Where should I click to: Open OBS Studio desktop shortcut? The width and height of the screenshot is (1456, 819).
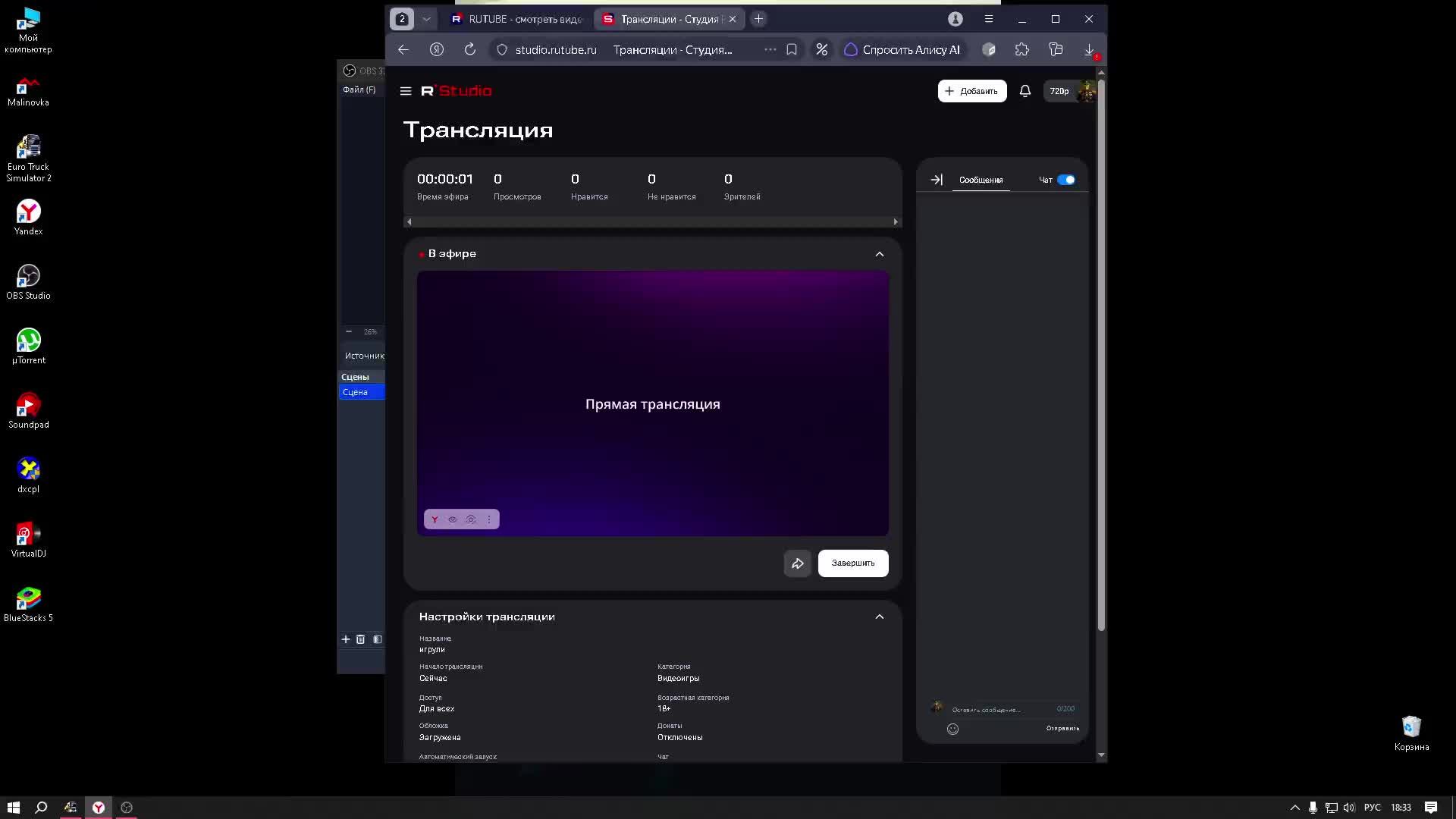pyautogui.click(x=28, y=282)
